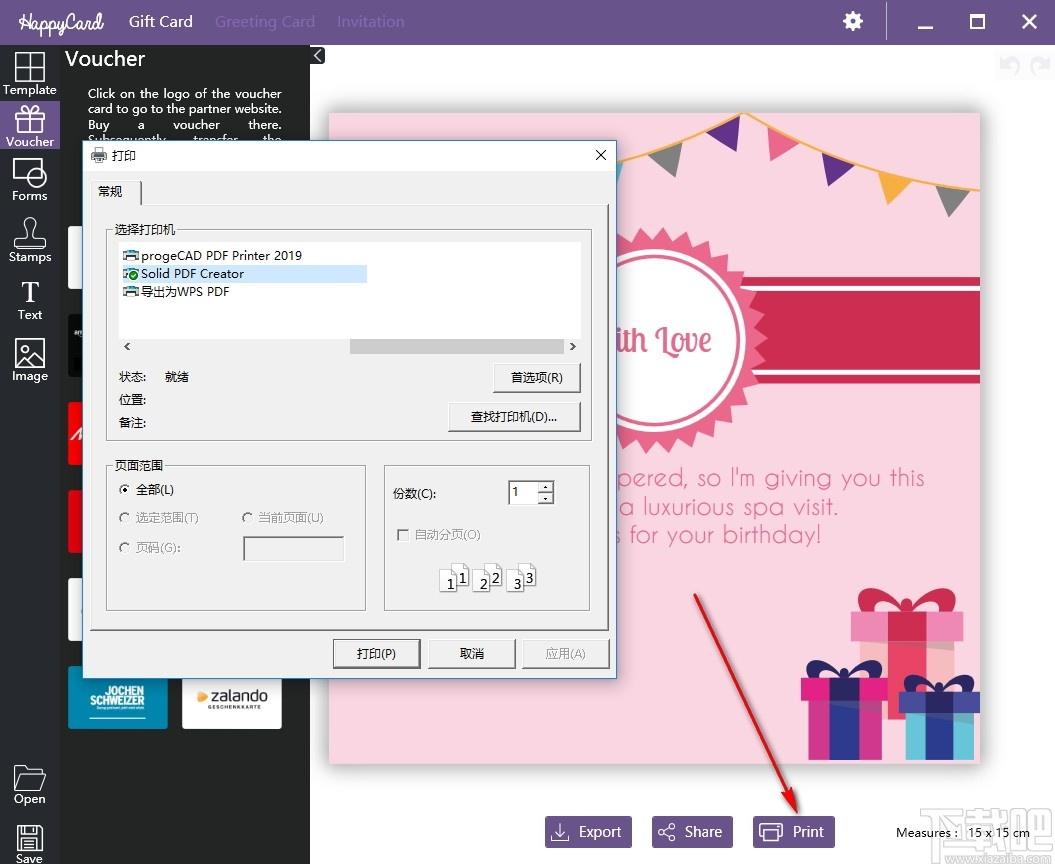
Task: Open the Template panel in the sidebar
Action: click(30, 73)
